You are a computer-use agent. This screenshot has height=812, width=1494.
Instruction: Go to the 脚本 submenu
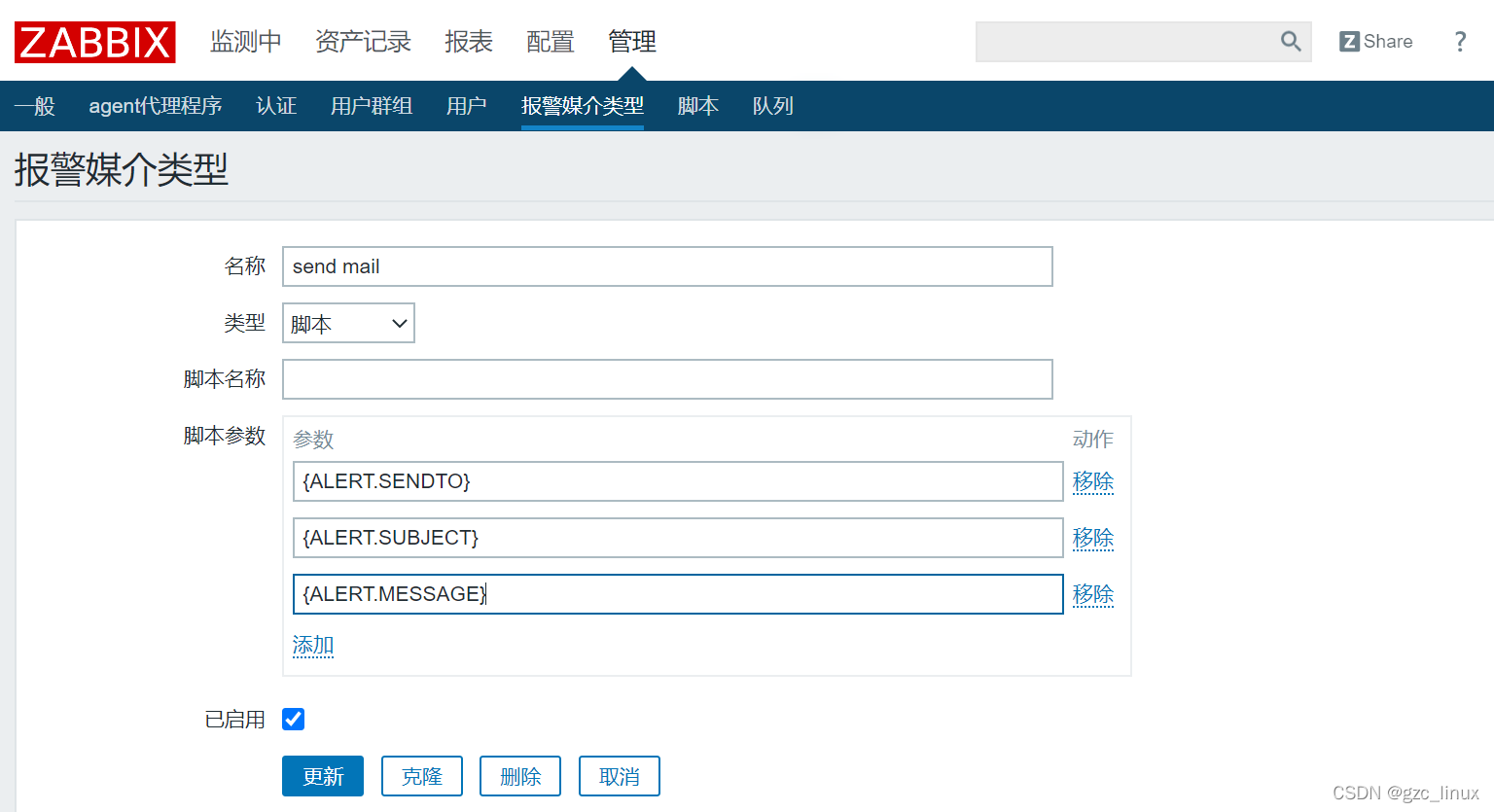[698, 105]
